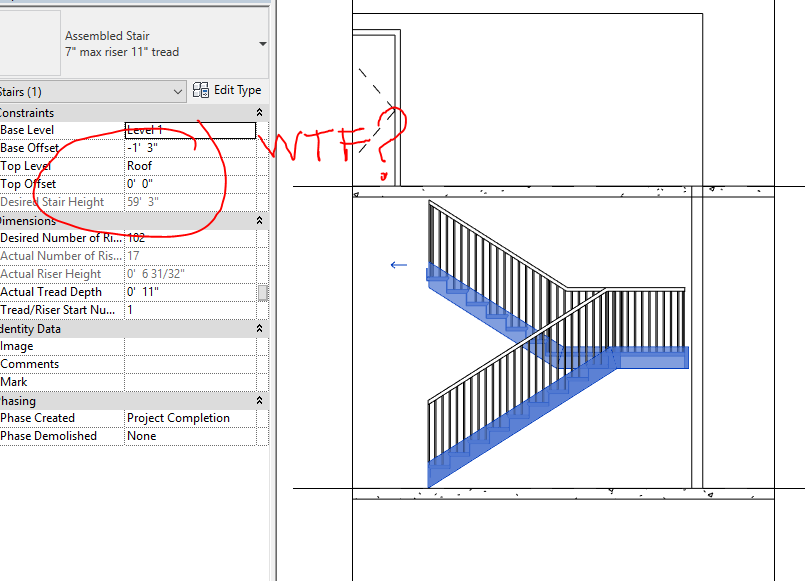This screenshot has height=581, width=805.
Task: Open the Phase Created dropdown
Action: point(190,417)
